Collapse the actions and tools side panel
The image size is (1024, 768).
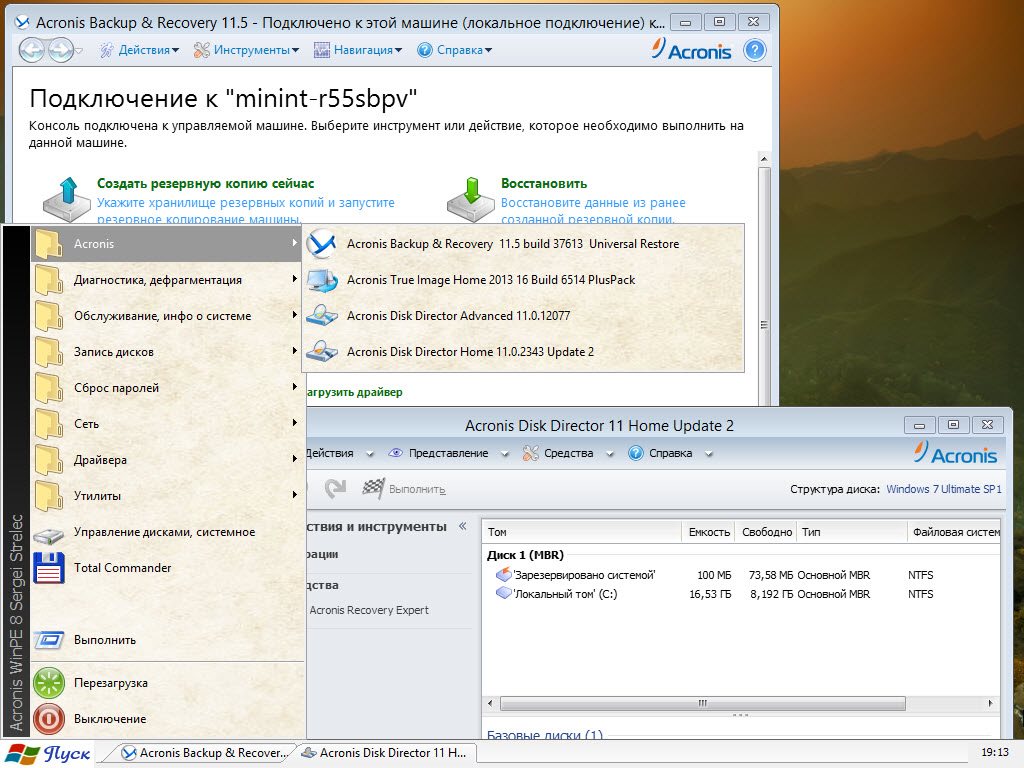(x=462, y=526)
